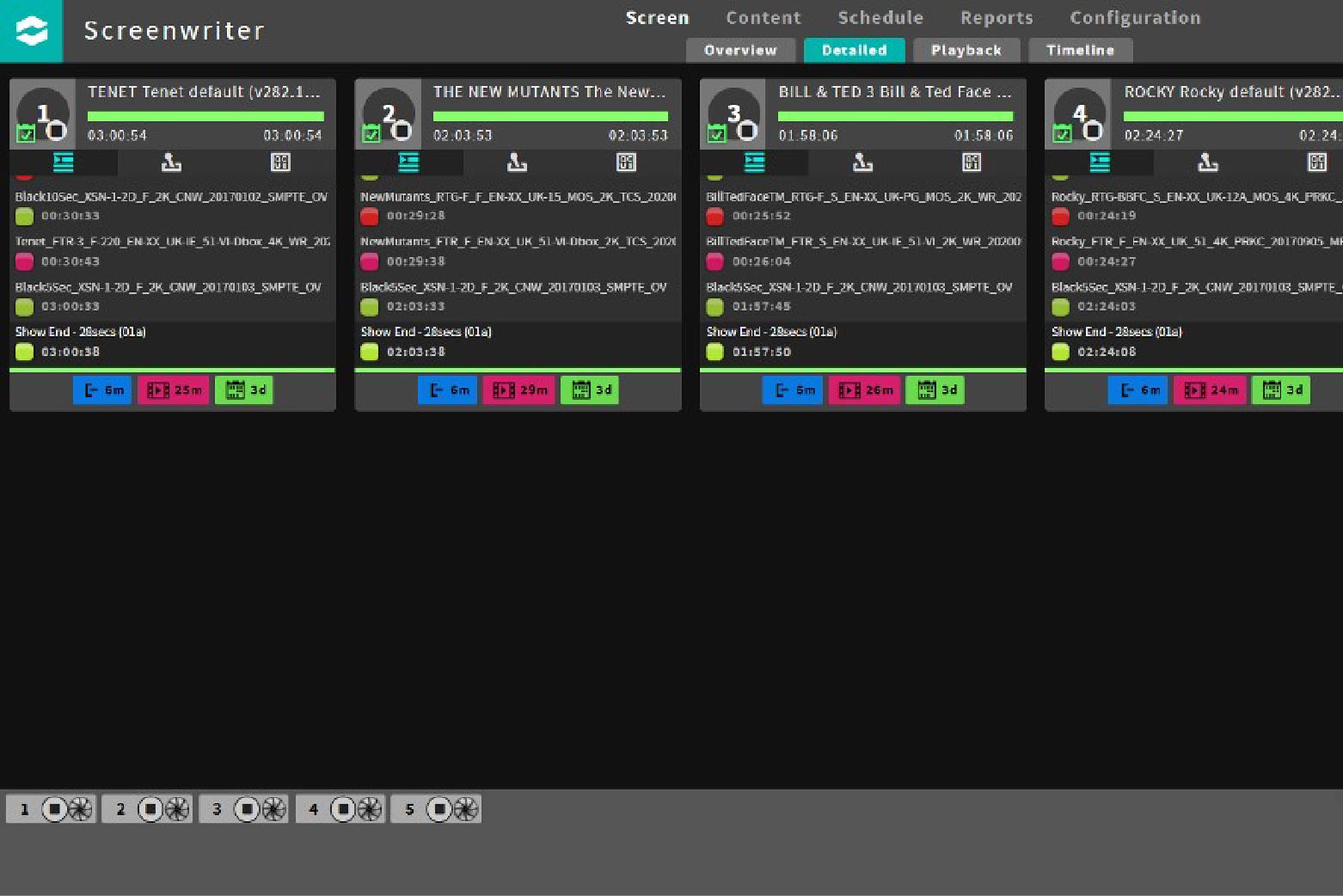1343x896 pixels.
Task: Click the shutter lens icon for screen 2 in bottom bar
Action: pyautogui.click(x=177, y=809)
